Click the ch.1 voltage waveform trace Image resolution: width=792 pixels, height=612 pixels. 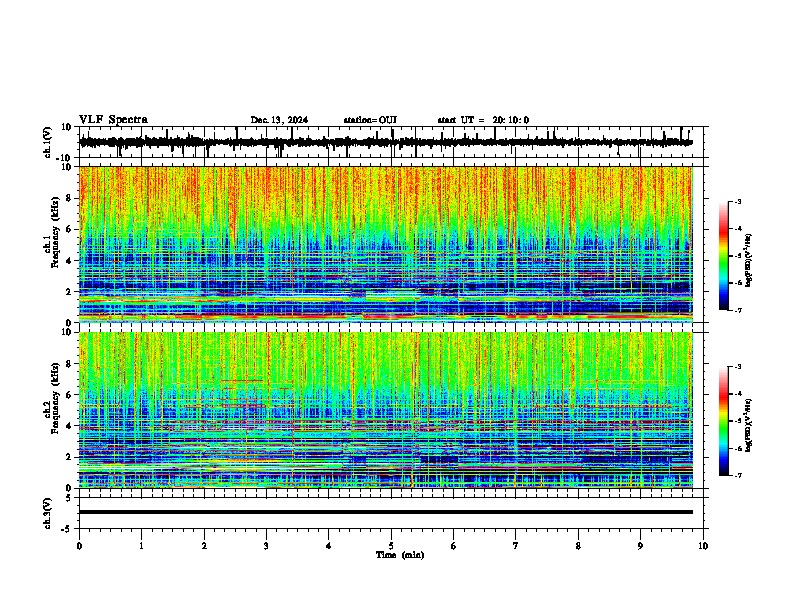pyautogui.click(x=386, y=142)
